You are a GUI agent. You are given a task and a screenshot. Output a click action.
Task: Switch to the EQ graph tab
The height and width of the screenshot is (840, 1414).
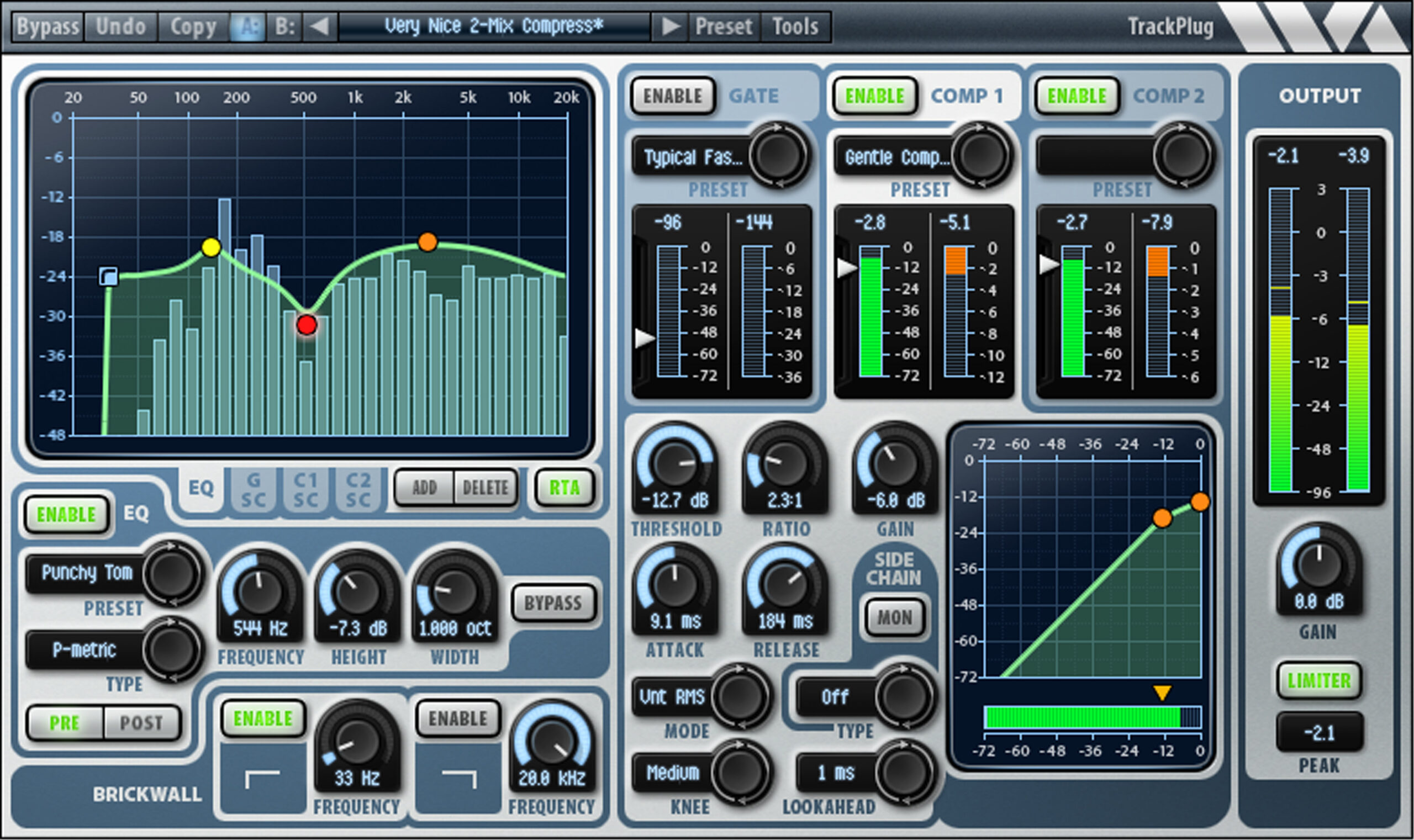(x=201, y=488)
